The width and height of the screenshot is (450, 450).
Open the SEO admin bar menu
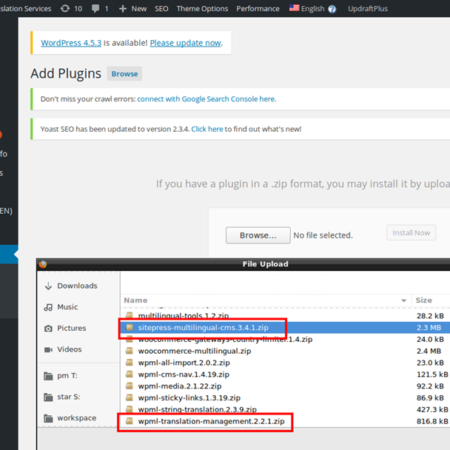[x=161, y=9]
